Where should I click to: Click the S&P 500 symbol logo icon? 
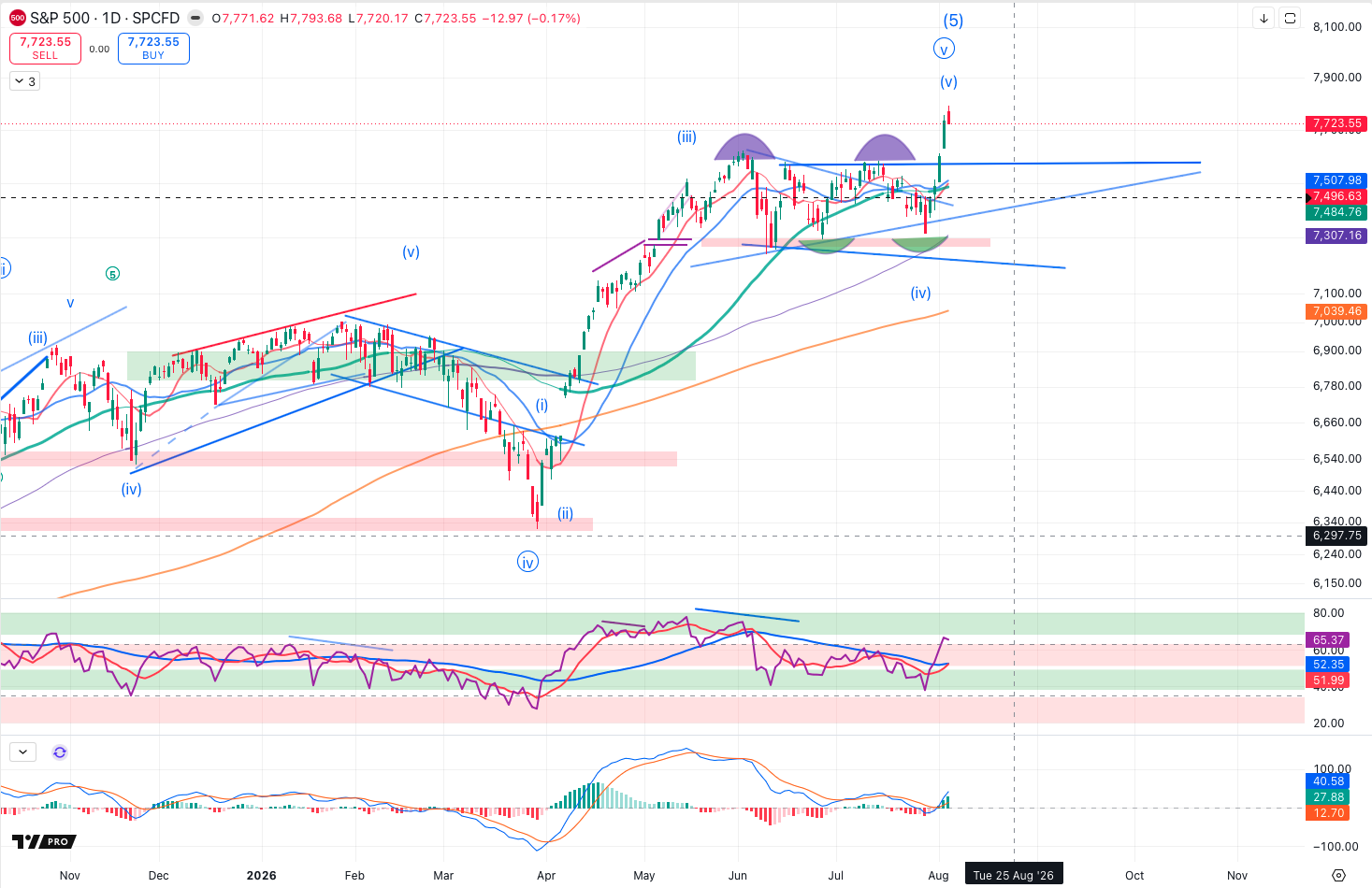coord(18,18)
